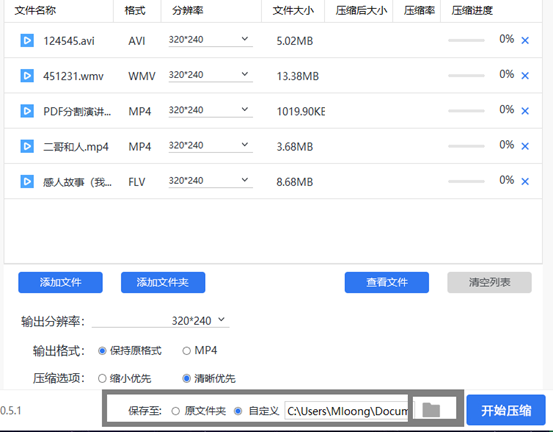The image size is (553, 432).
Task: Click the play icon beside 124545.avi
Action: click(27, 41)
